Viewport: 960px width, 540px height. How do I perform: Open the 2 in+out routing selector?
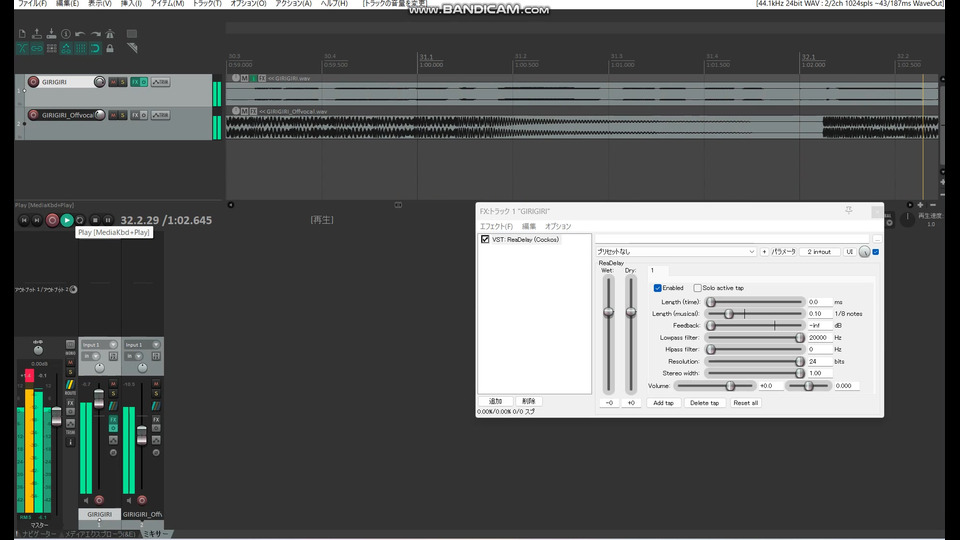(x=819, y=252)
